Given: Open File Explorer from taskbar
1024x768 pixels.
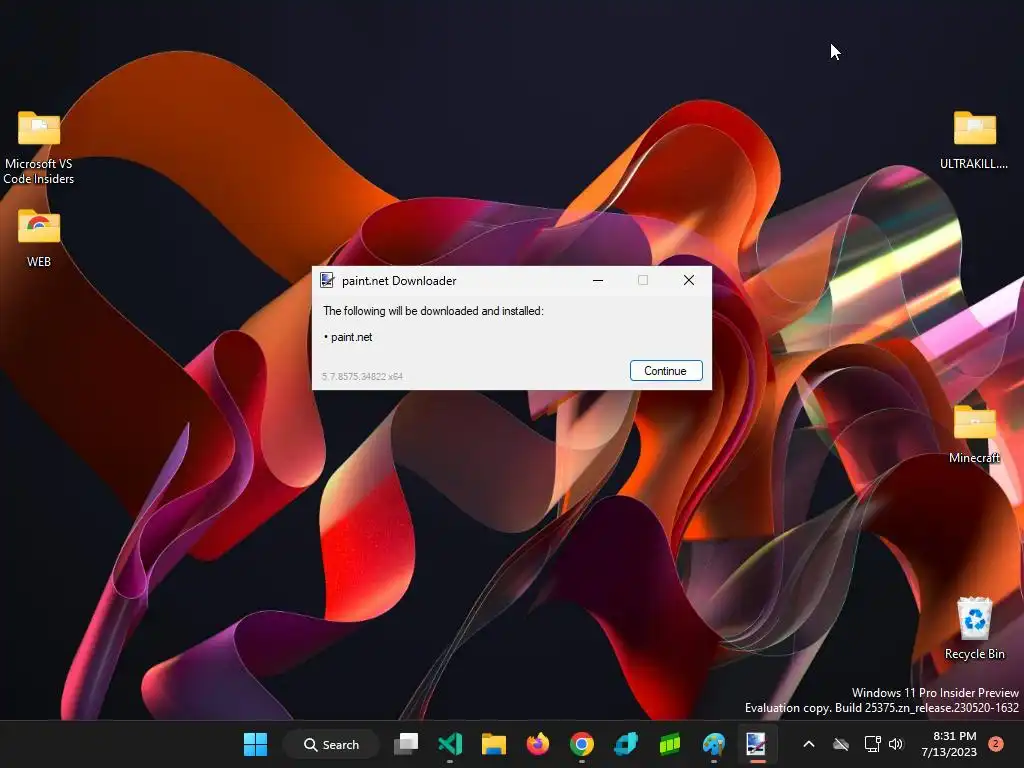Looking at the screenshot, I should click(494, 744).
